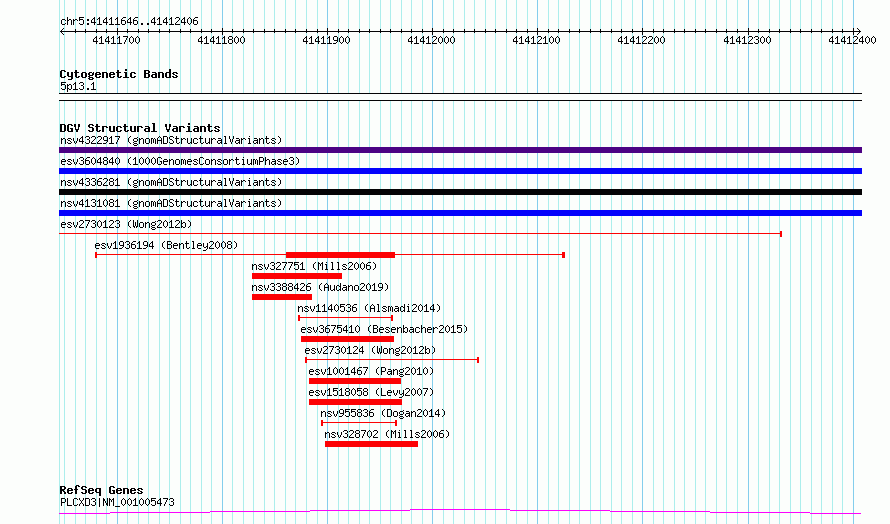This screenshot has width=890, height=524.
Task: Click the black nsv4336281 variant bar
Action: point(460,192)
